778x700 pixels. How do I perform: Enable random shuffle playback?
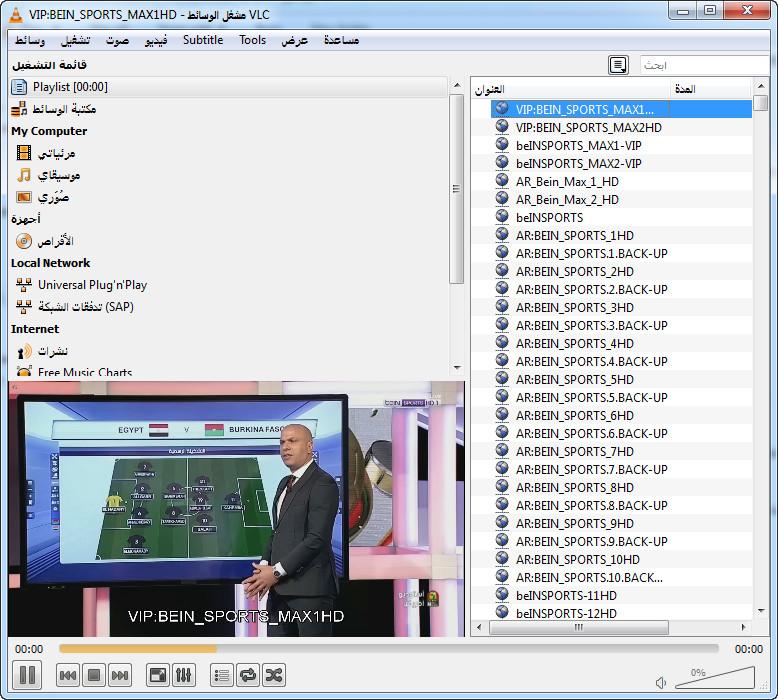(273, 675)
